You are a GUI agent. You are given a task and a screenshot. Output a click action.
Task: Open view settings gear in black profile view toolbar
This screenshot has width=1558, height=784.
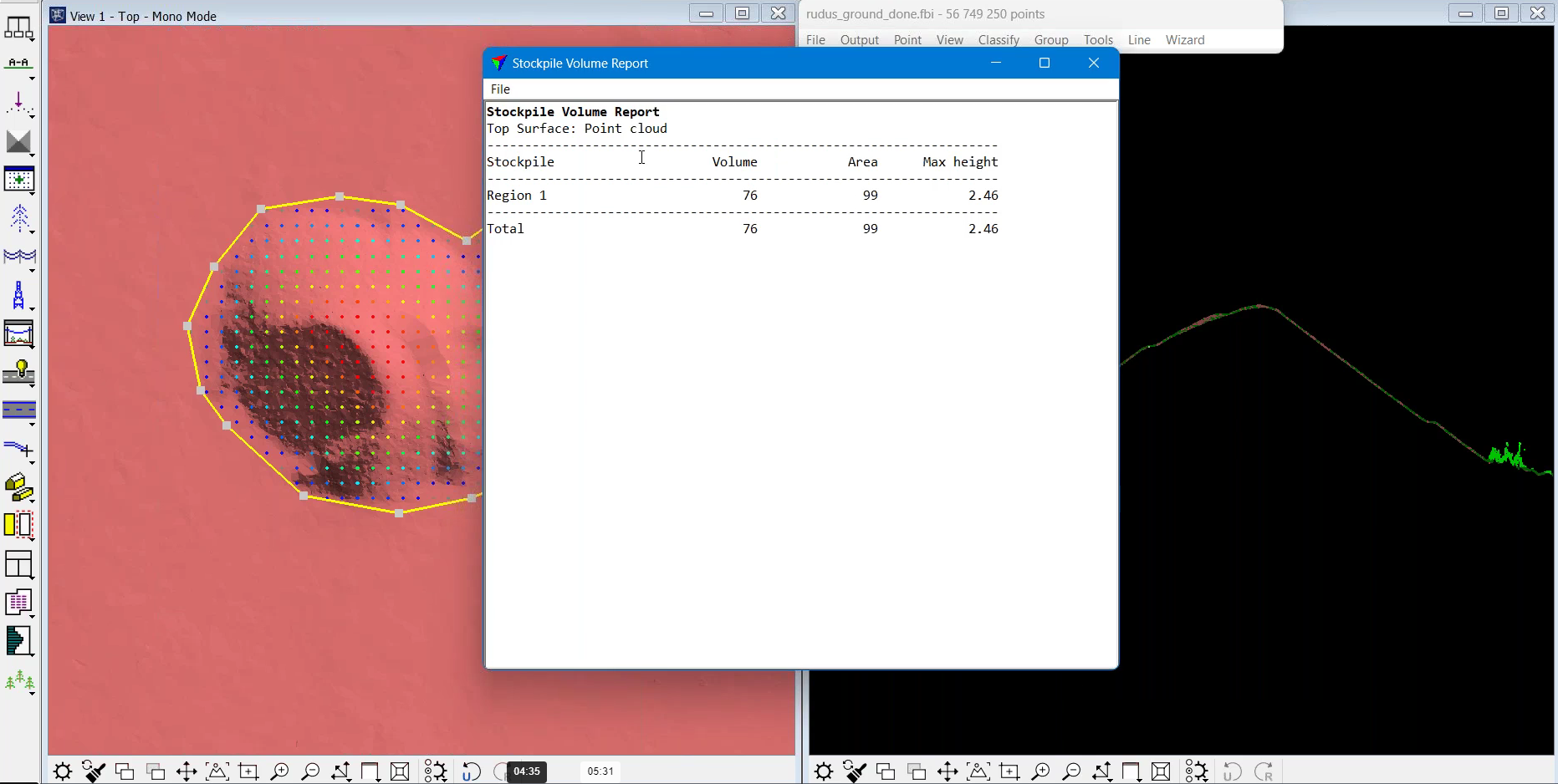click(824, 771)
